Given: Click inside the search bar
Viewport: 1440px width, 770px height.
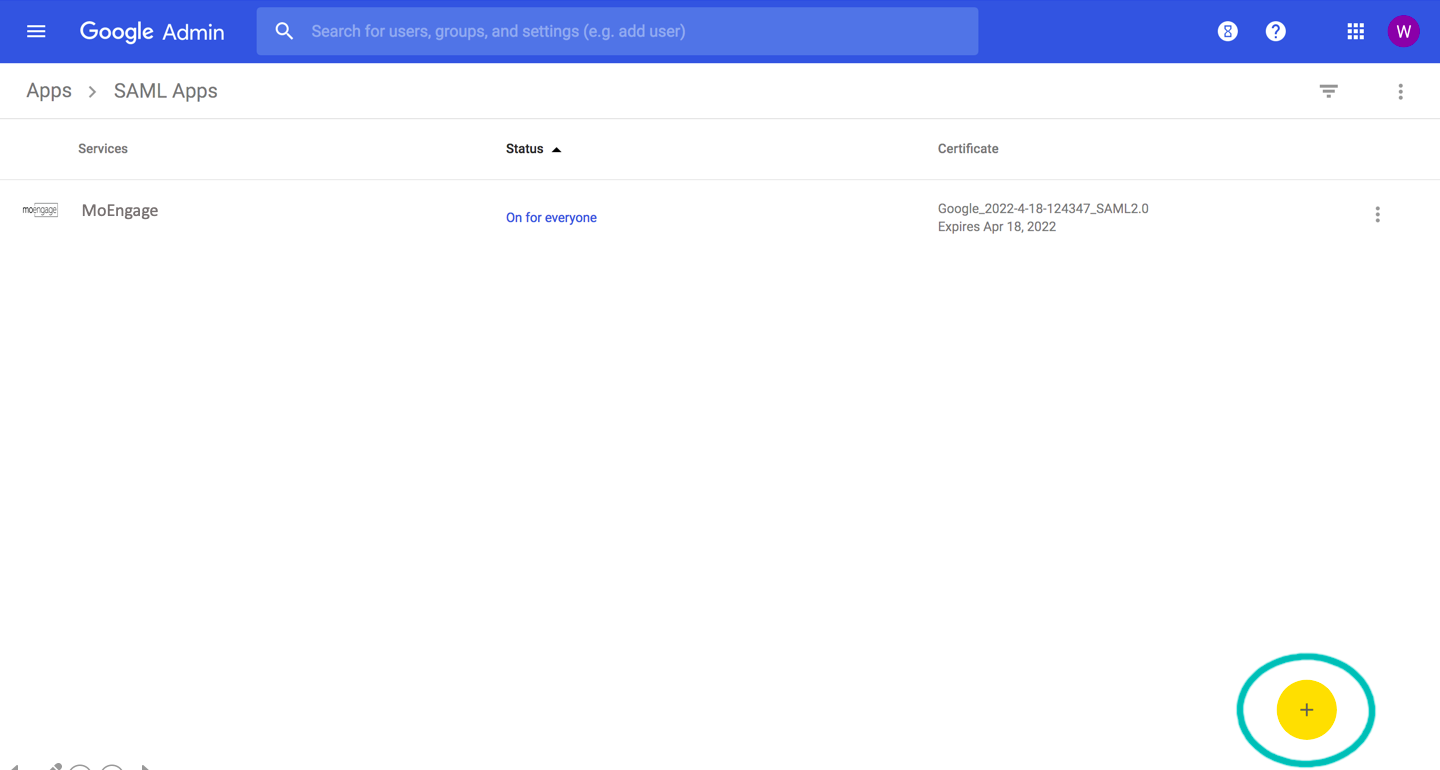Looking at the screenshot, I should coord(617,31).
